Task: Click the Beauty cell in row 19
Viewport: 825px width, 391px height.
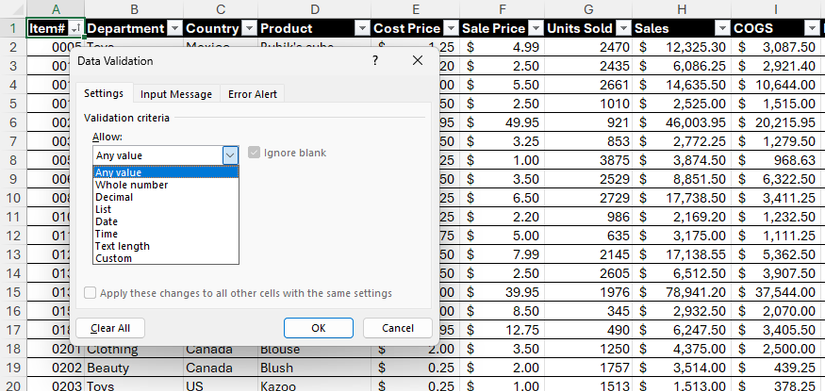Action: pyautogui.click(x=134, y=367)
